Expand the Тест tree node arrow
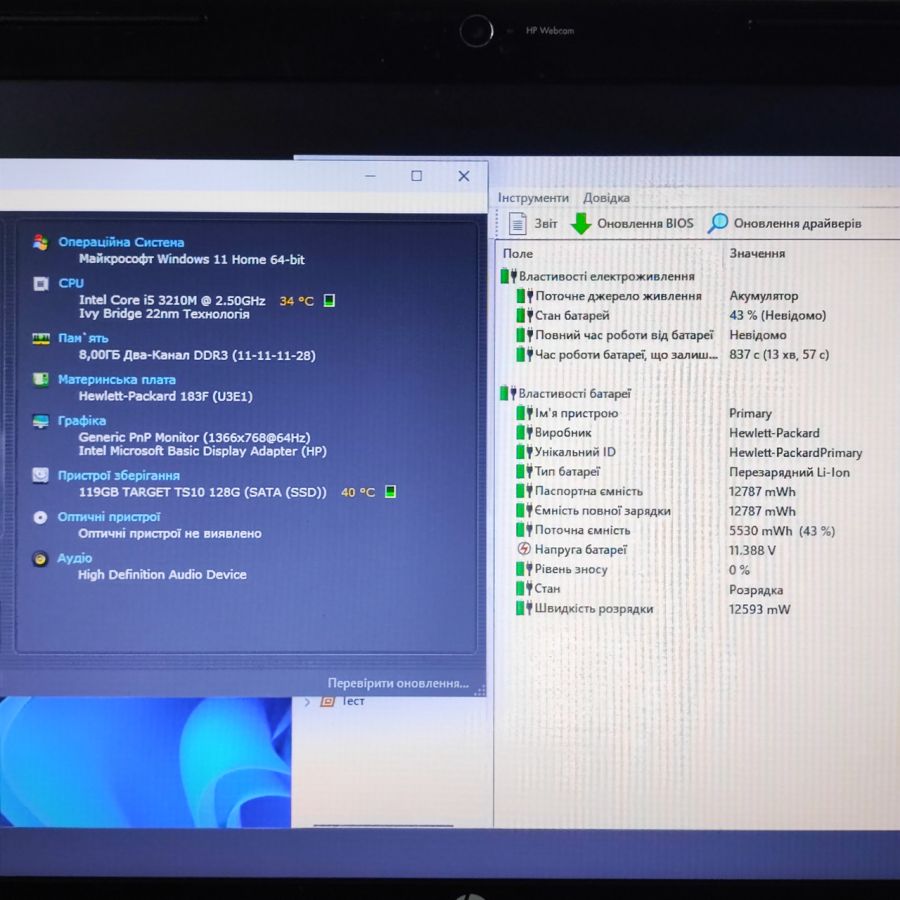The image size is (900, 900). click(308, 701)
